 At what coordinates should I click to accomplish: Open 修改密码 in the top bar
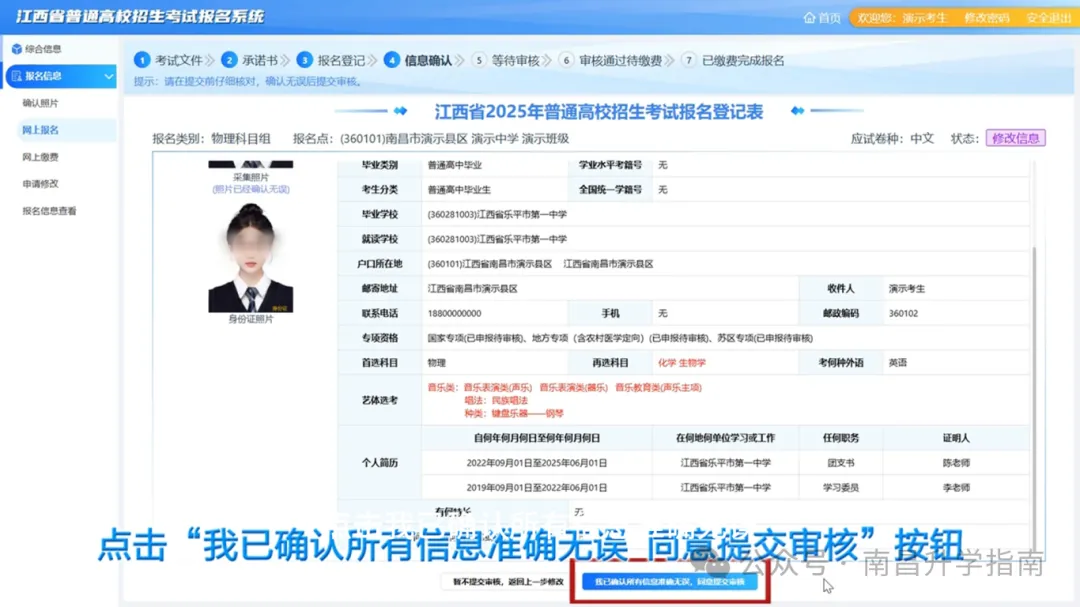coord(986,18)
